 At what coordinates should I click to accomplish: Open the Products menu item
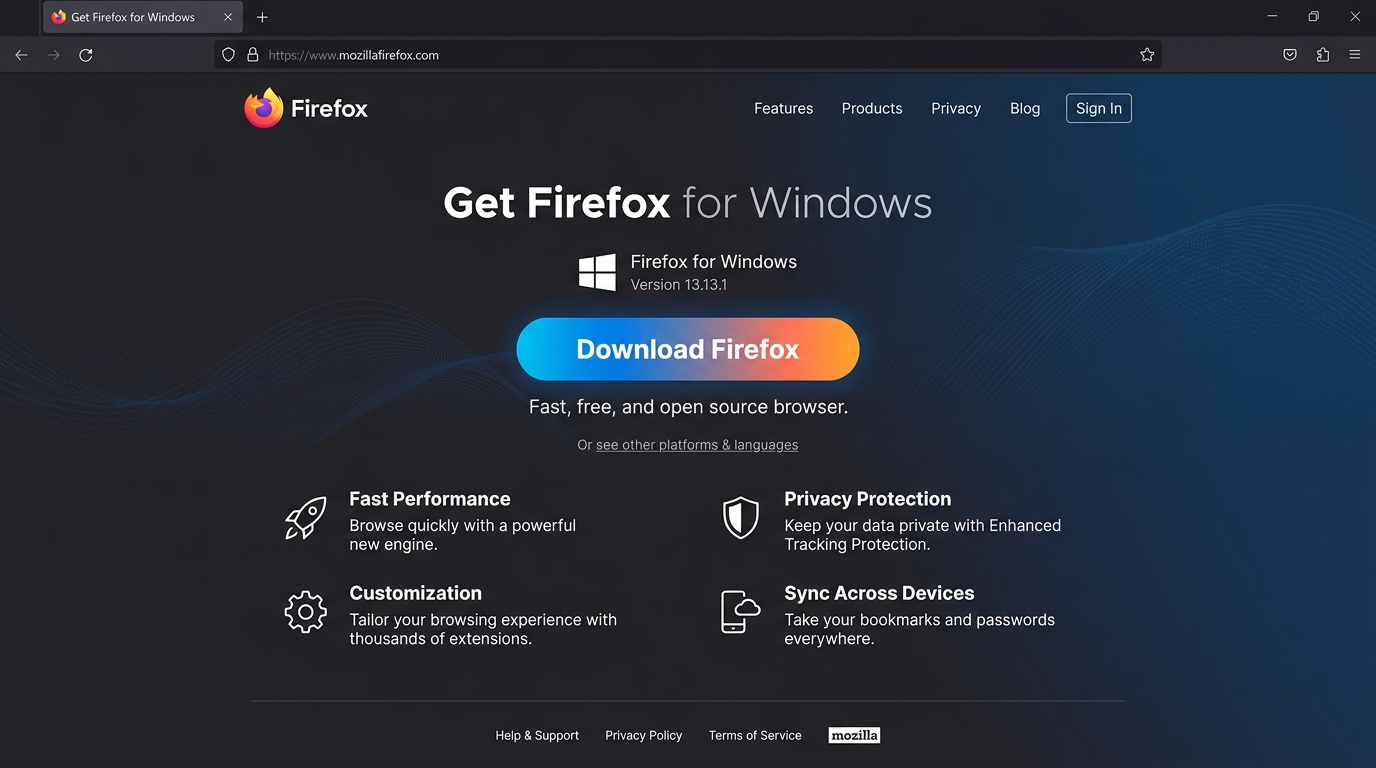coord(872,108)
